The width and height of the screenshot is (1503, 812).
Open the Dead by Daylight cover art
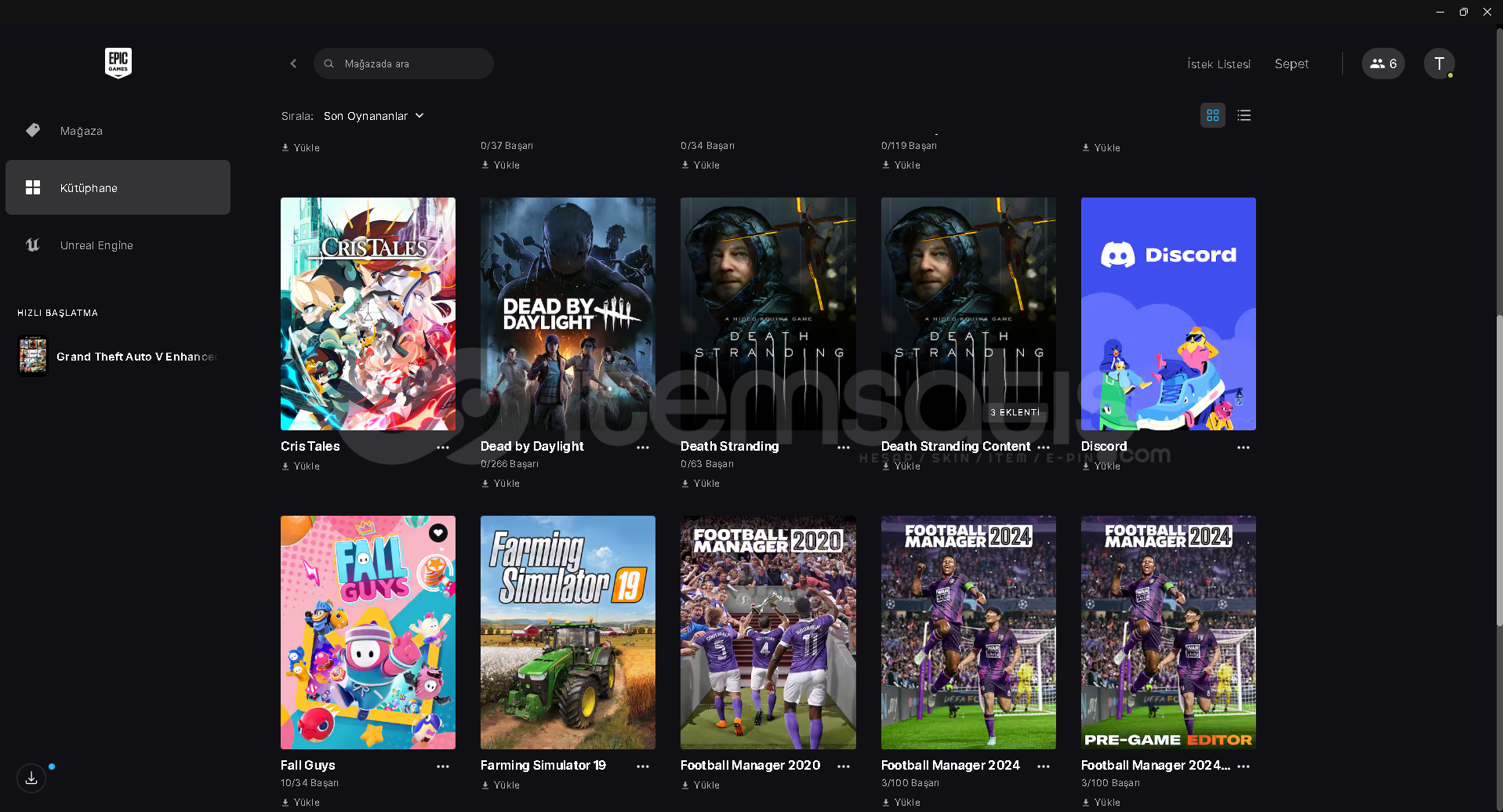click(x=568, y=314)
